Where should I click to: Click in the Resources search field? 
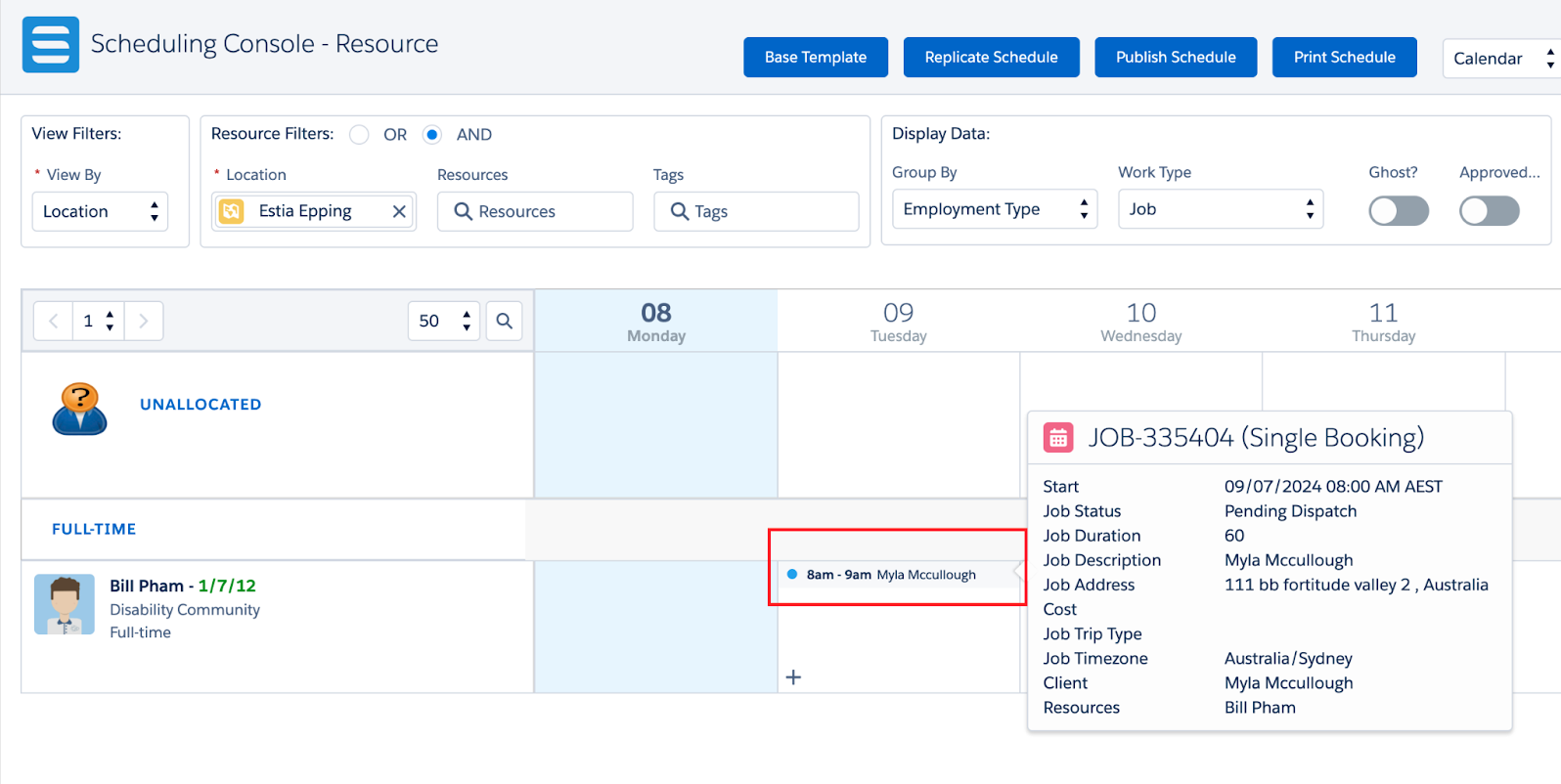pos(535,211)
